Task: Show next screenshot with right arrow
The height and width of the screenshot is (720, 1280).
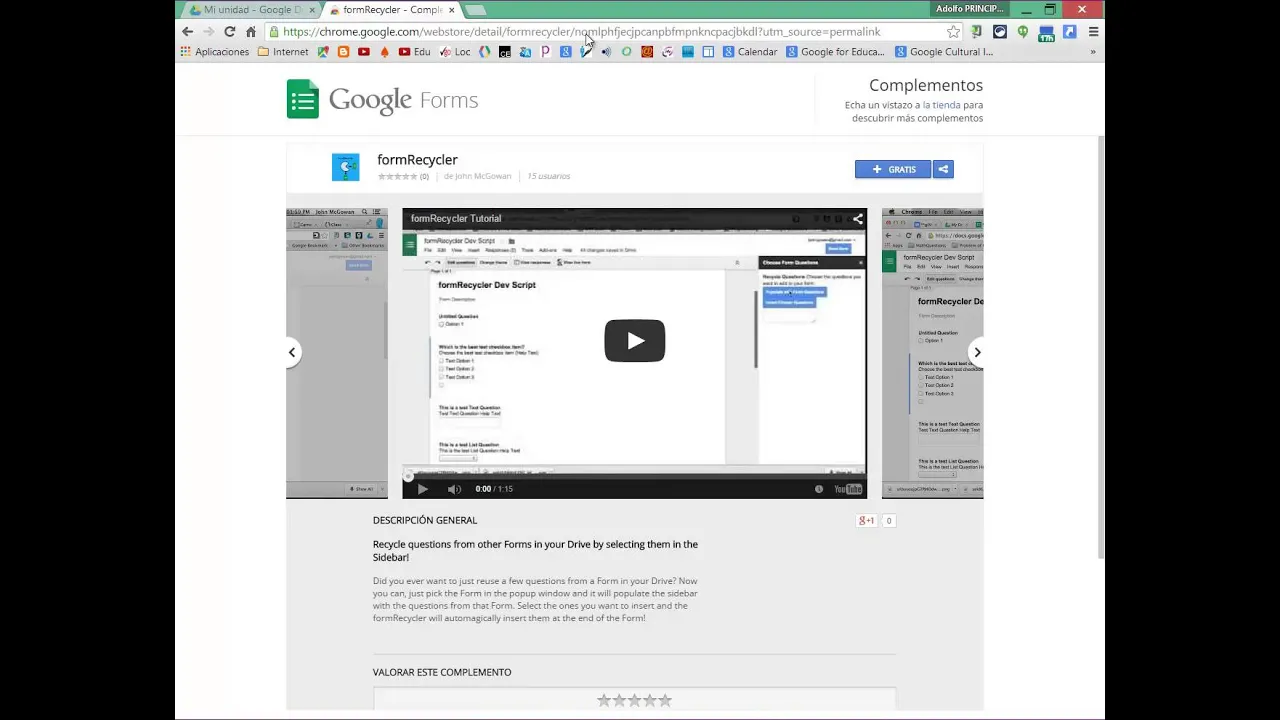Action: [977, 352]
